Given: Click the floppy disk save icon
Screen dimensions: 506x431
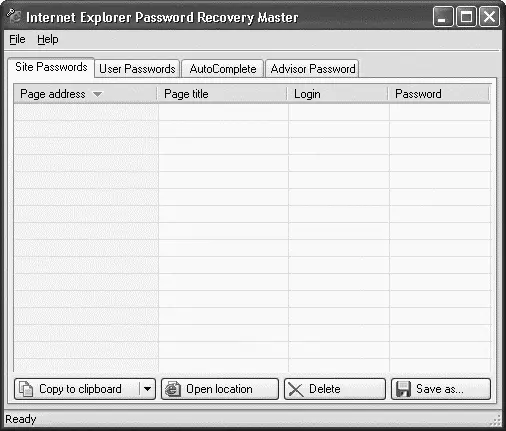Looking at the screenshot, I should (x=403, y=389).
